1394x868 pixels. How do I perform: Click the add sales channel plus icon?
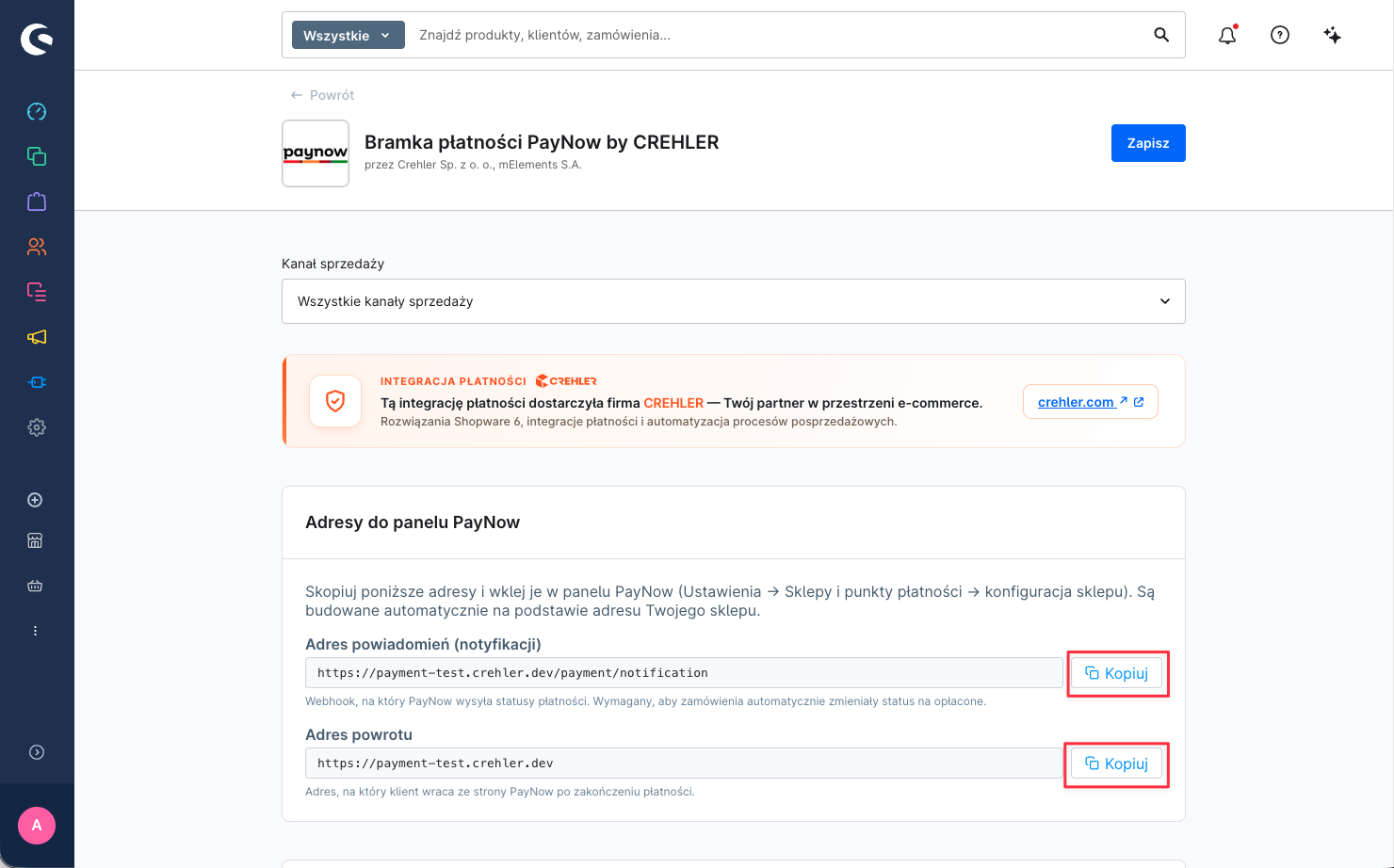[35, 500]
